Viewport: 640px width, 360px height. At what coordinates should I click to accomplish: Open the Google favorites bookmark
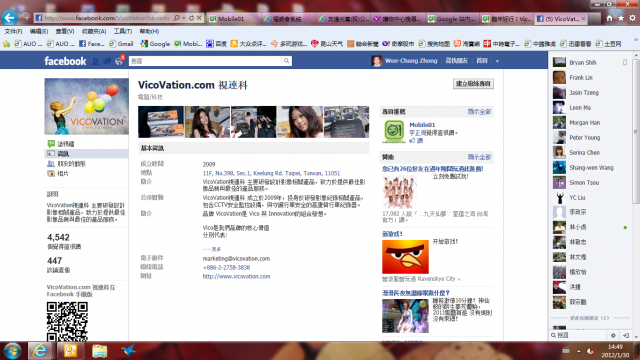click(155, 44)
